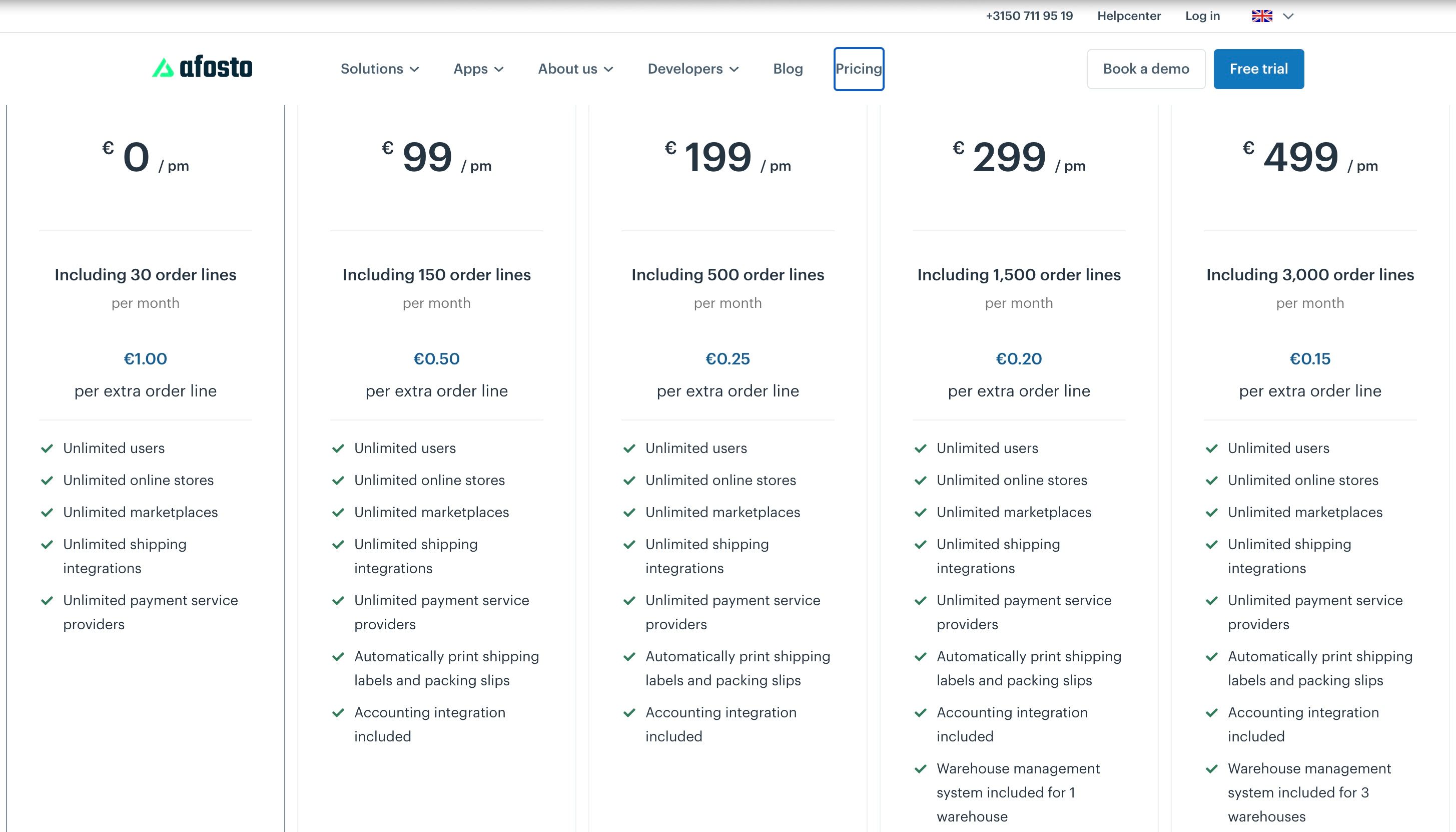Click the €1.00 extra order line rate
The width and height of the screenshot is (1456, 832).
coord(146,359)
